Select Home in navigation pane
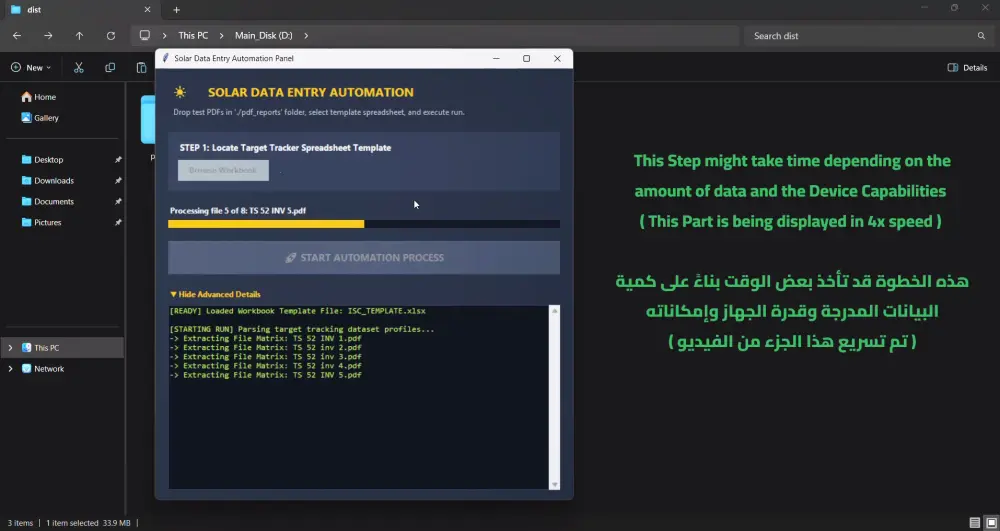This screenshot has width=1000, height=531. click(x=38, y=97)
